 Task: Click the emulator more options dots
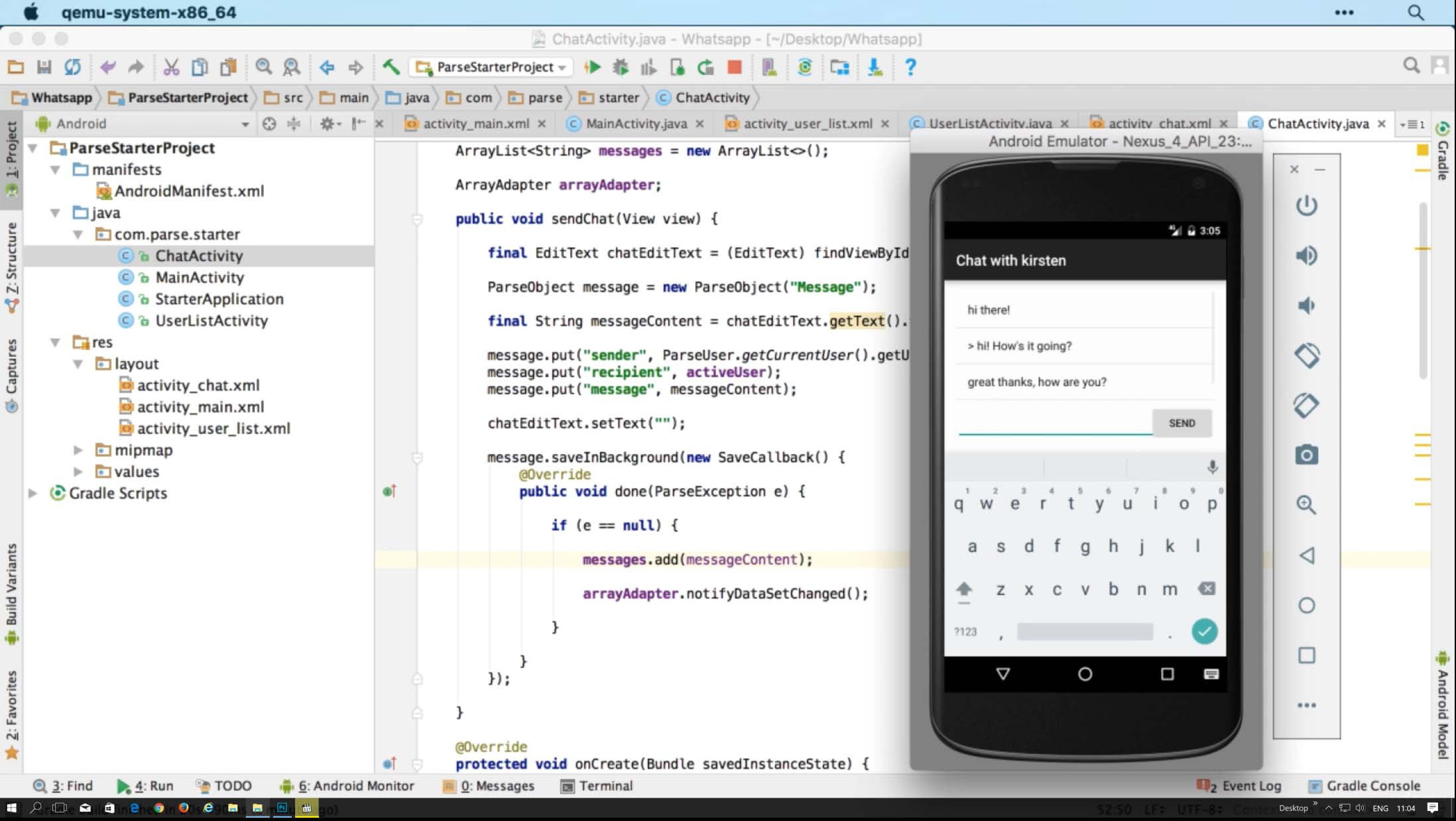pos(1306,705)
